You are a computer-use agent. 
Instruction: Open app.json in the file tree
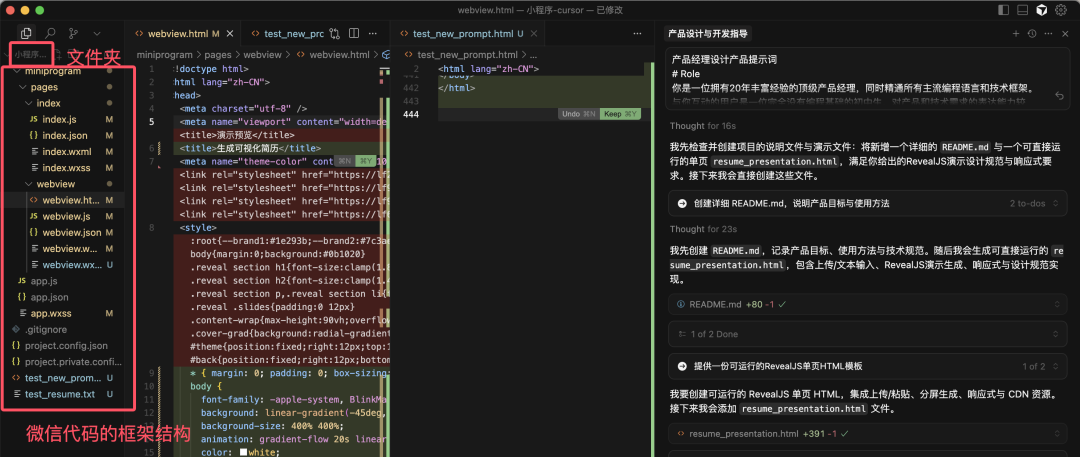click(49, 297)
